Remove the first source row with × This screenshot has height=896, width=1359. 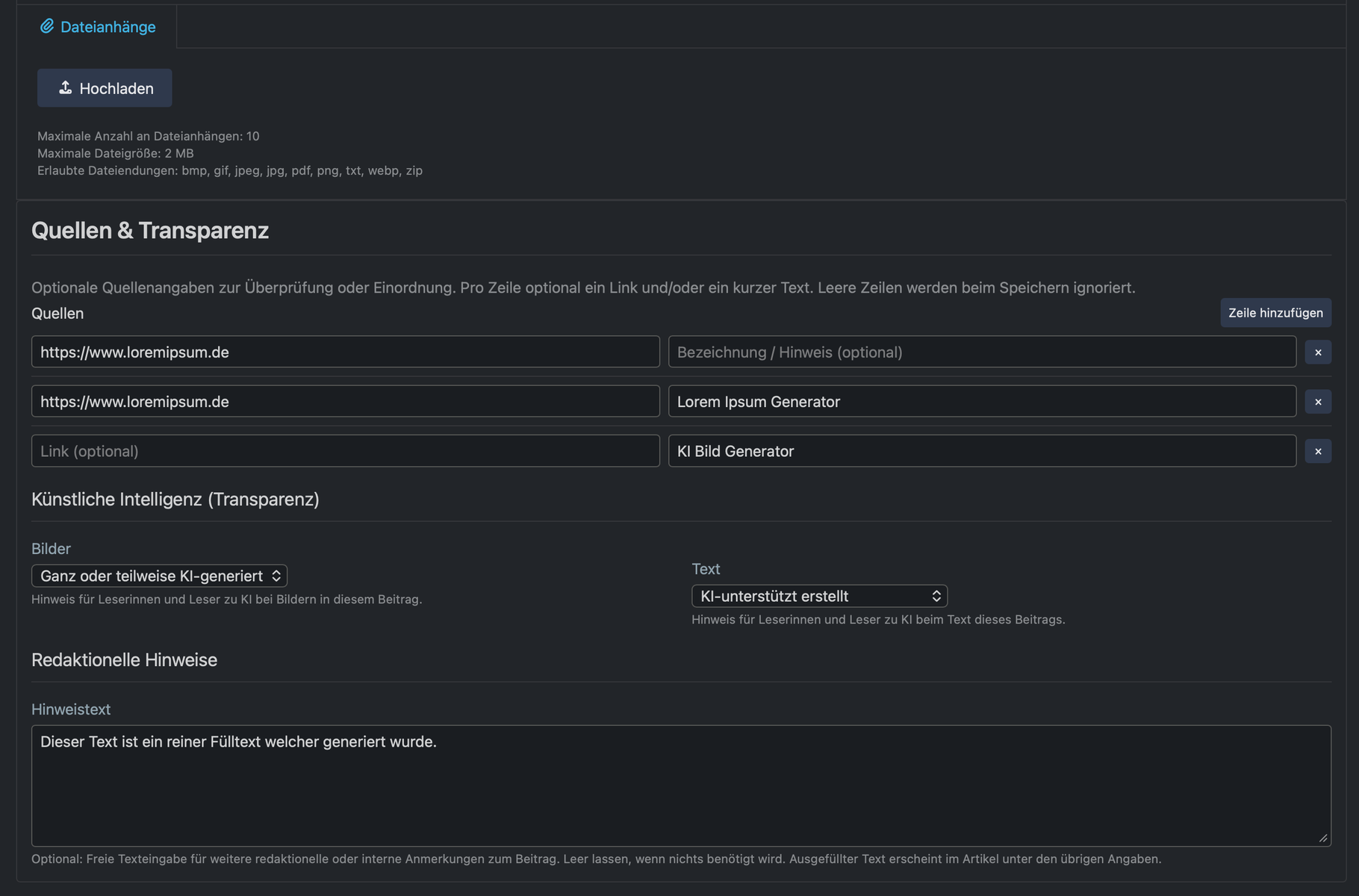1317,352
